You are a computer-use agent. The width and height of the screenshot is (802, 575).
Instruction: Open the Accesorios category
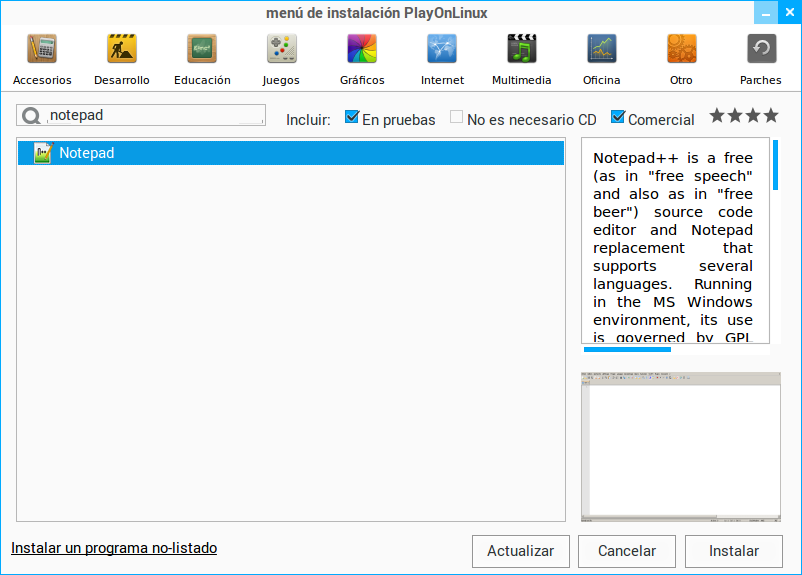(42, 59)
